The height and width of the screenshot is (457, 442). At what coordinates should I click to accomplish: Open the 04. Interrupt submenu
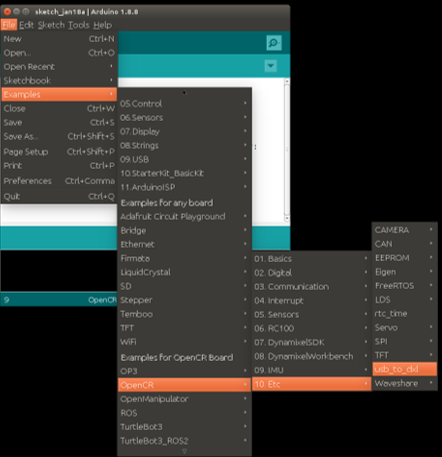coord(312,301)
